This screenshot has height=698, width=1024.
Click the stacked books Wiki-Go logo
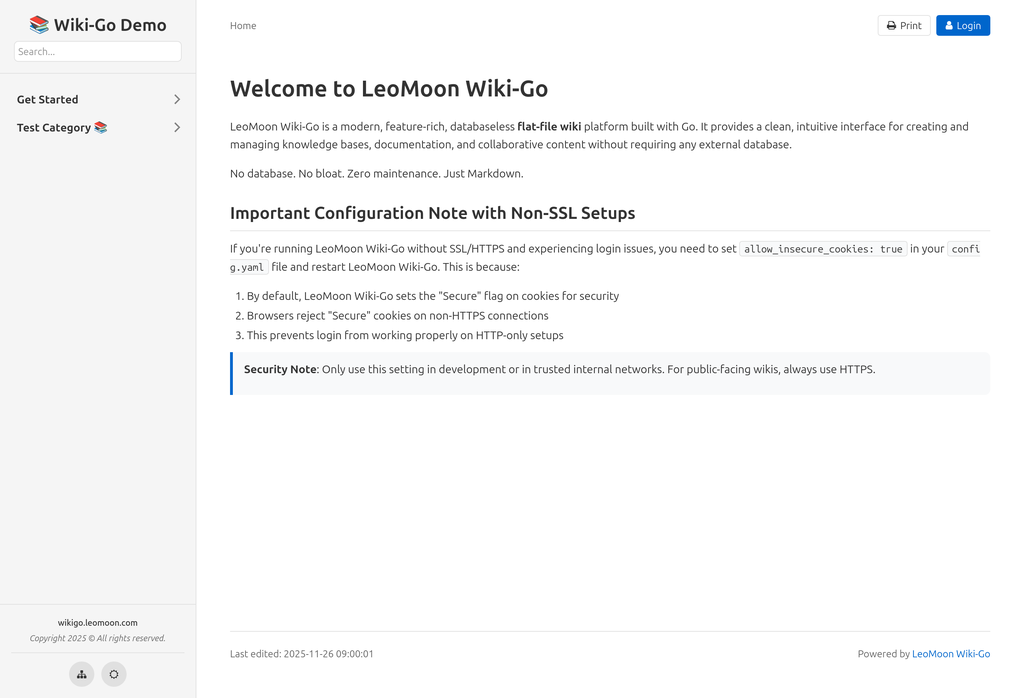[x=39, y=25]
